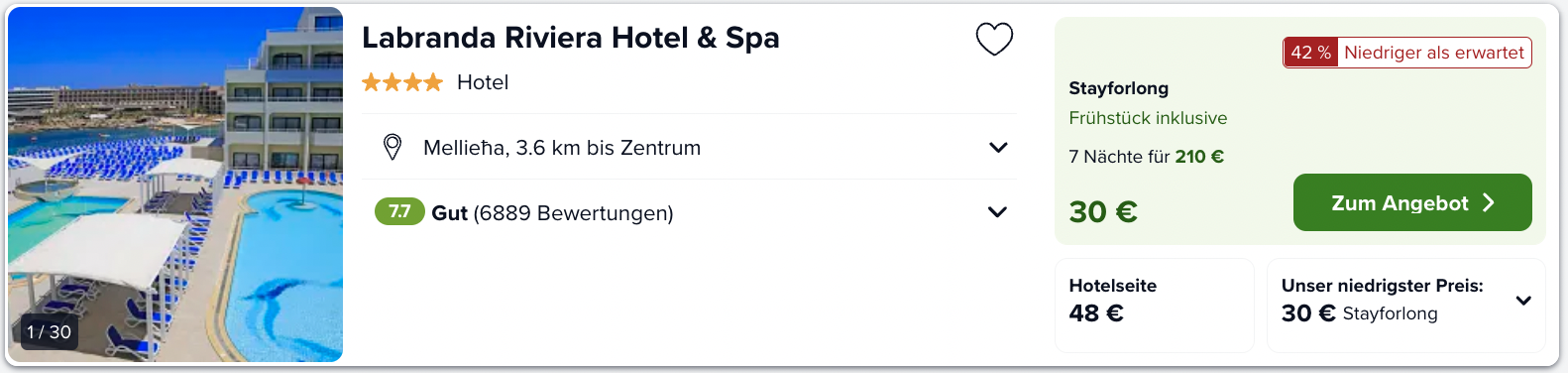Click the four-star rating icons
This screenshot has height=373, width=1568.
[x=402, y=82]
